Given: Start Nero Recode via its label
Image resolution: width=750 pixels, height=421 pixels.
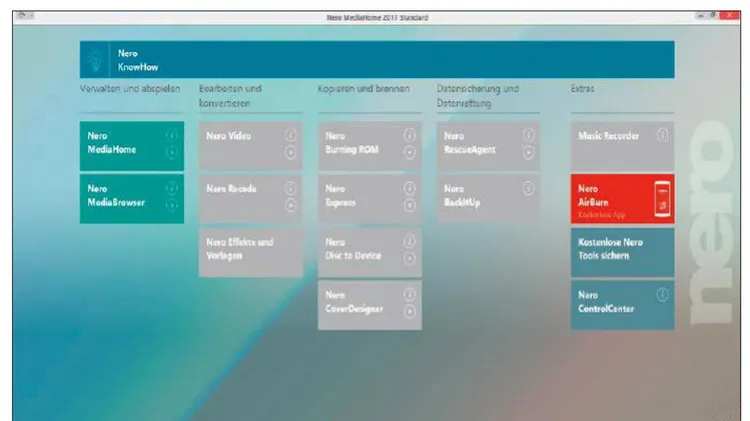Looking at the screenshot, I should (232, 189).
